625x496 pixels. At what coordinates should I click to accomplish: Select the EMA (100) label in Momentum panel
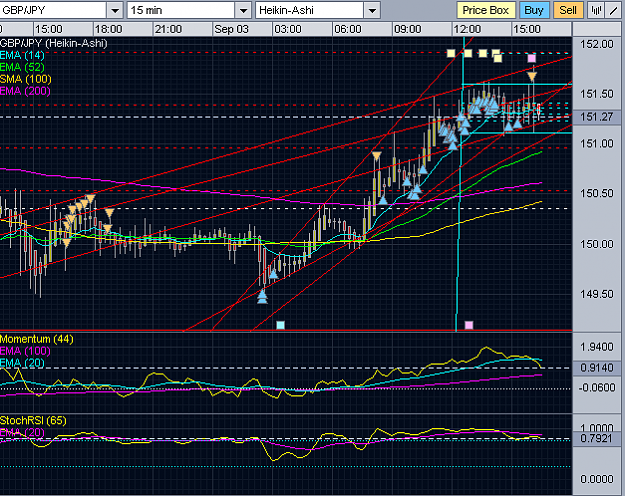pos(25,351)
